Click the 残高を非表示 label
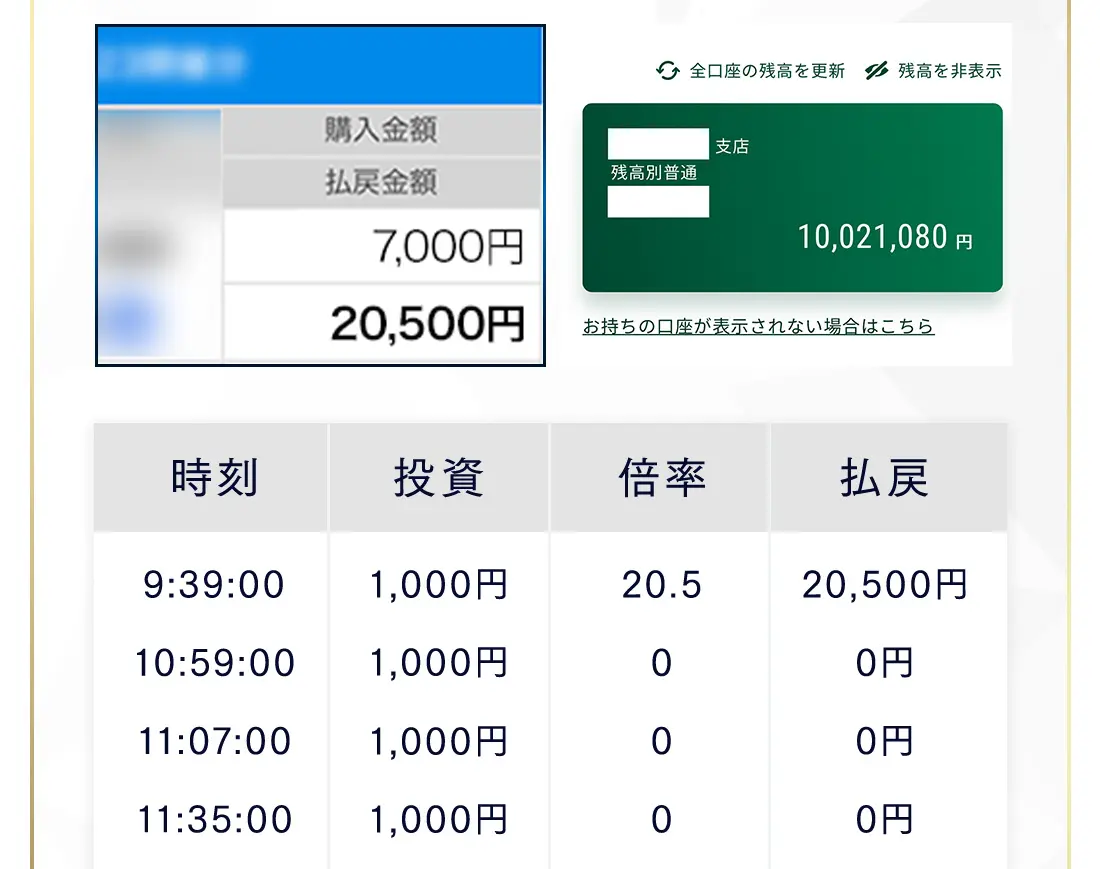Image resolution: width=1100 pixels, height=869 pixels. (x=949, y=71)
